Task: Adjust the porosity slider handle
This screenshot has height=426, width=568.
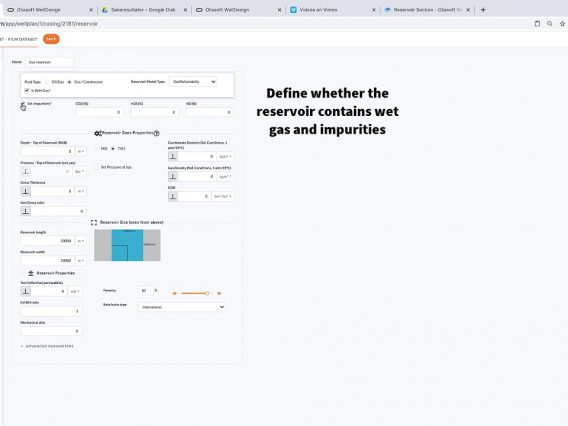Action: 207,293
